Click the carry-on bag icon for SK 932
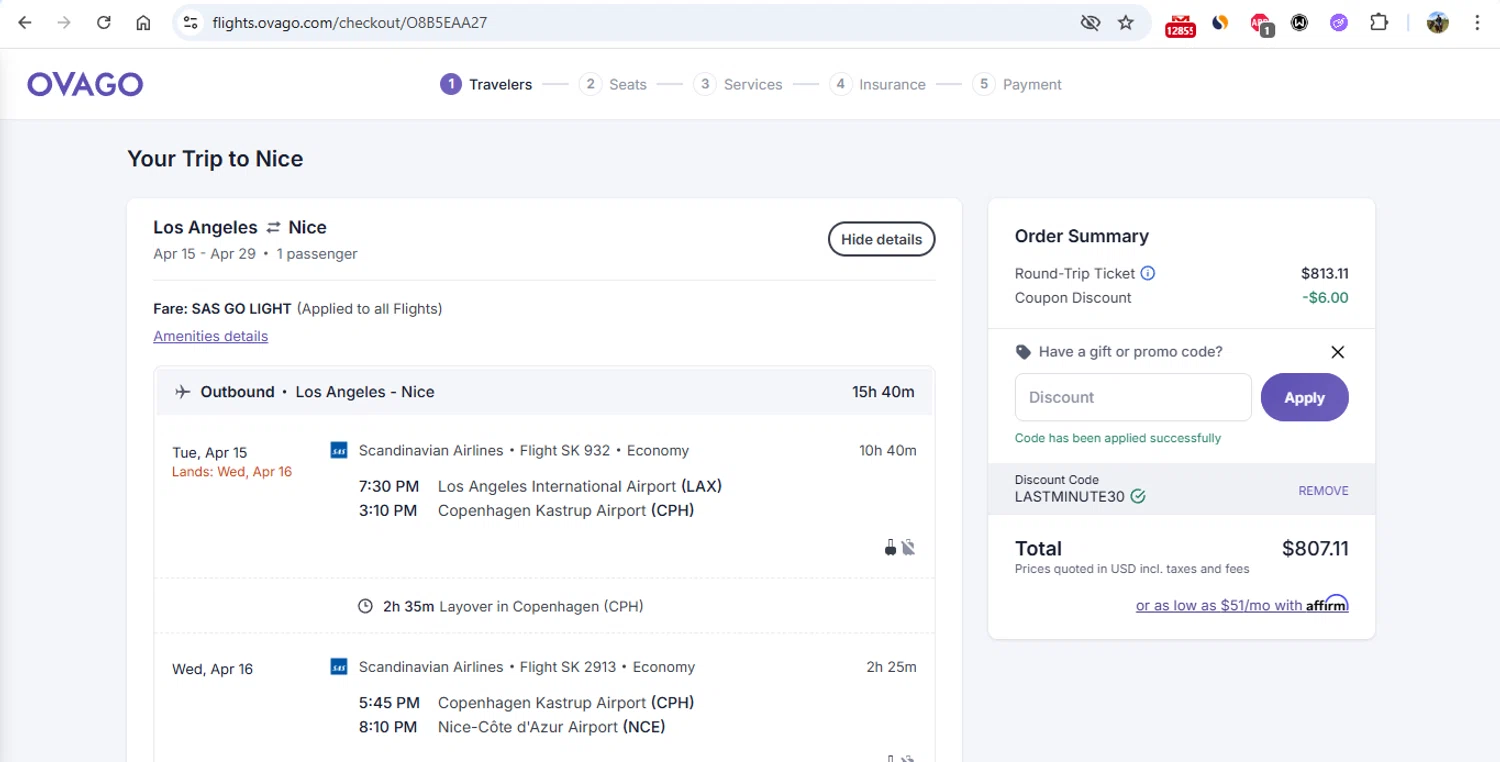The height and width of the screenshot is (762, 1500). pyautogui.click(x=890, y=547)
